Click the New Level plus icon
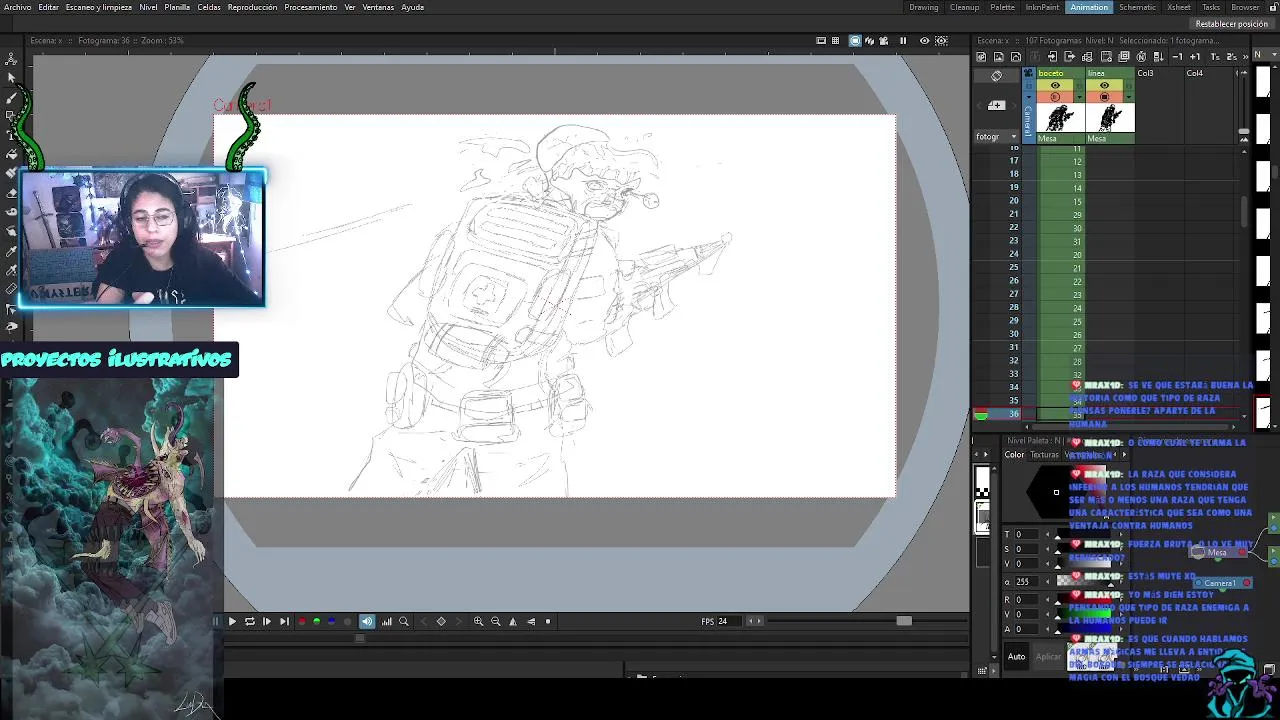 pyautogui.click(x=997, y=106)
